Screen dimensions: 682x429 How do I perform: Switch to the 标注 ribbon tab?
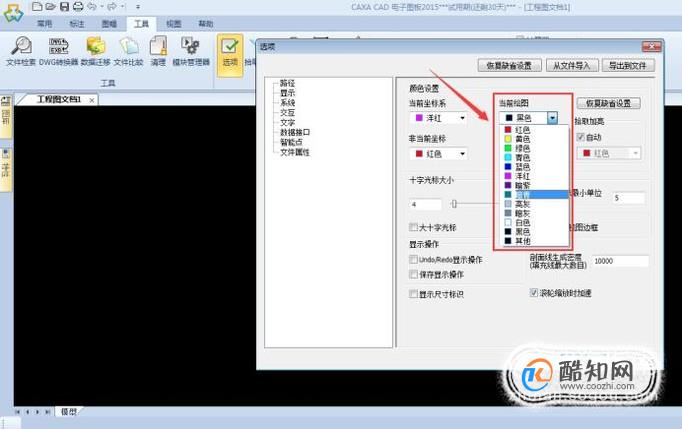(77, 23)
